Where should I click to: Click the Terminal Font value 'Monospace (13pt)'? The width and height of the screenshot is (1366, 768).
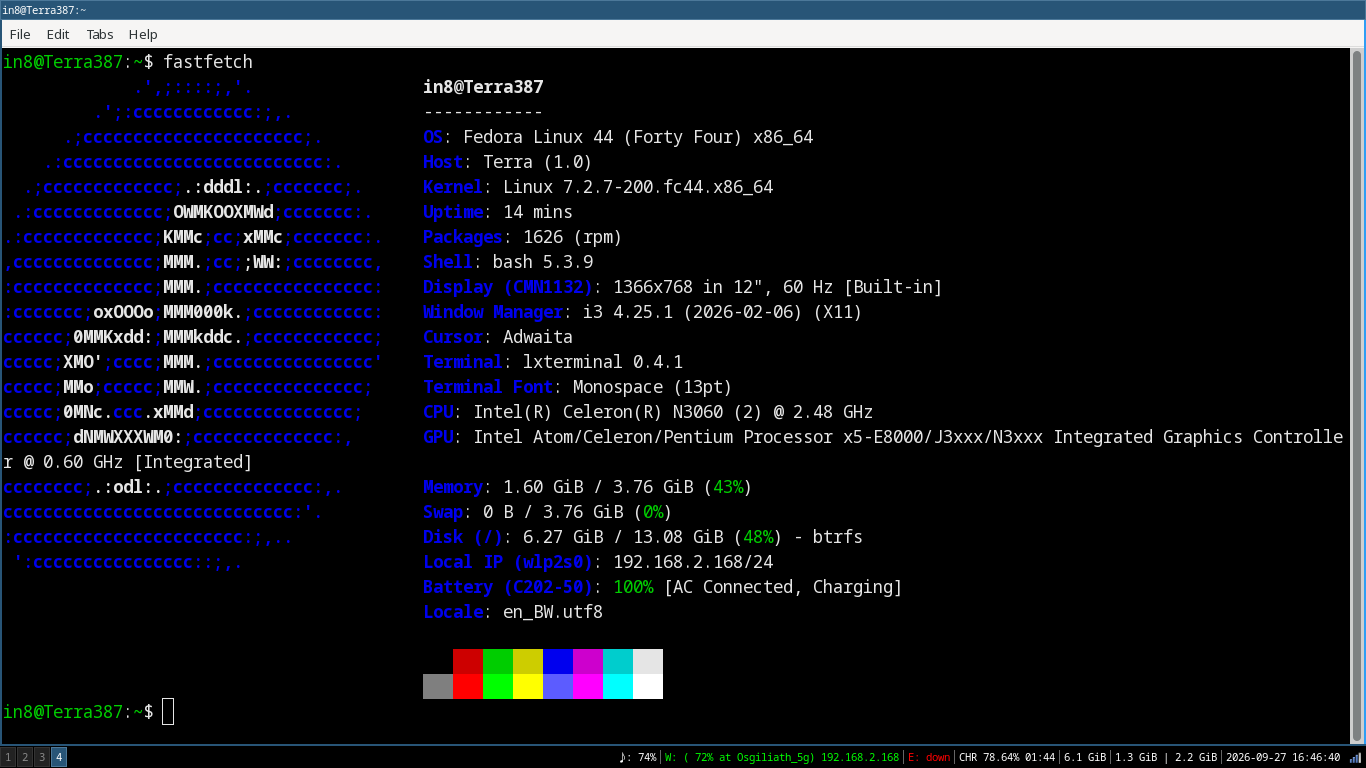point(653,387)
